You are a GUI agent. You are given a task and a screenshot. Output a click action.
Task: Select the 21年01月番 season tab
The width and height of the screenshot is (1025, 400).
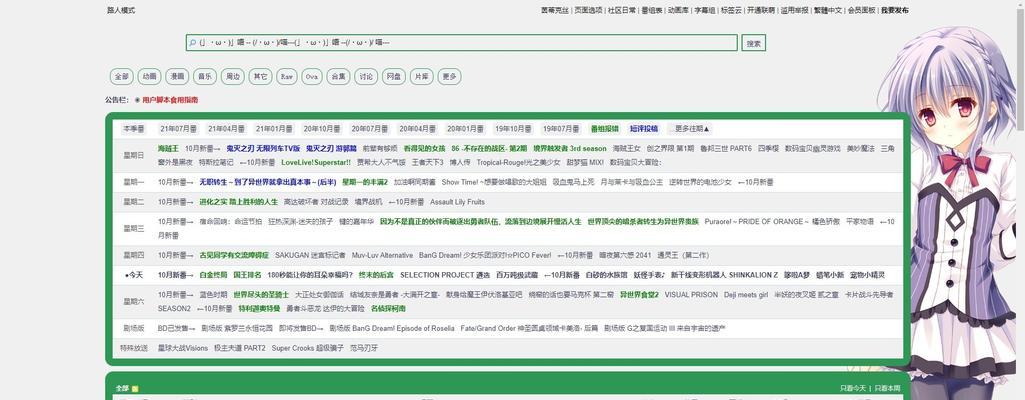tap(274, 129)
